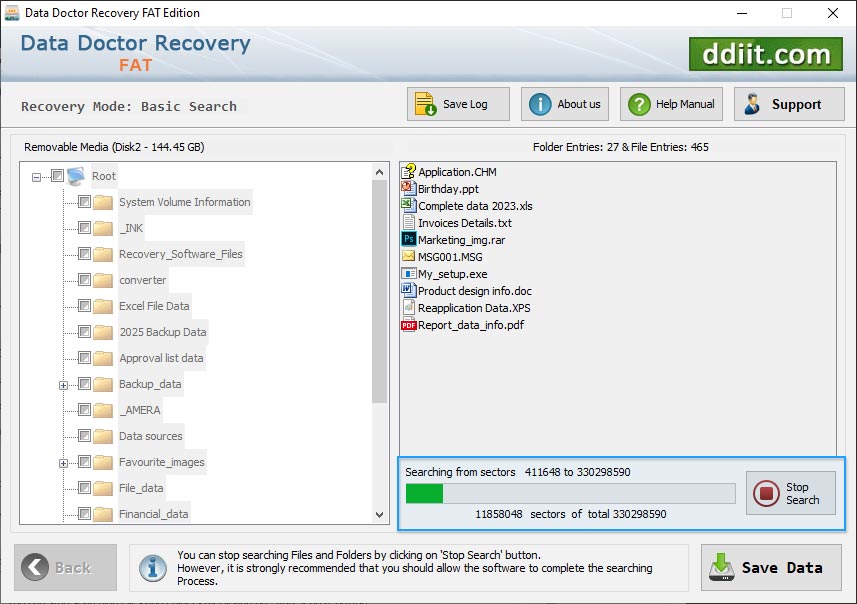Click the Complete data 2023.xls Excel icon
This screenshot has width=857, height=604.
407,205
